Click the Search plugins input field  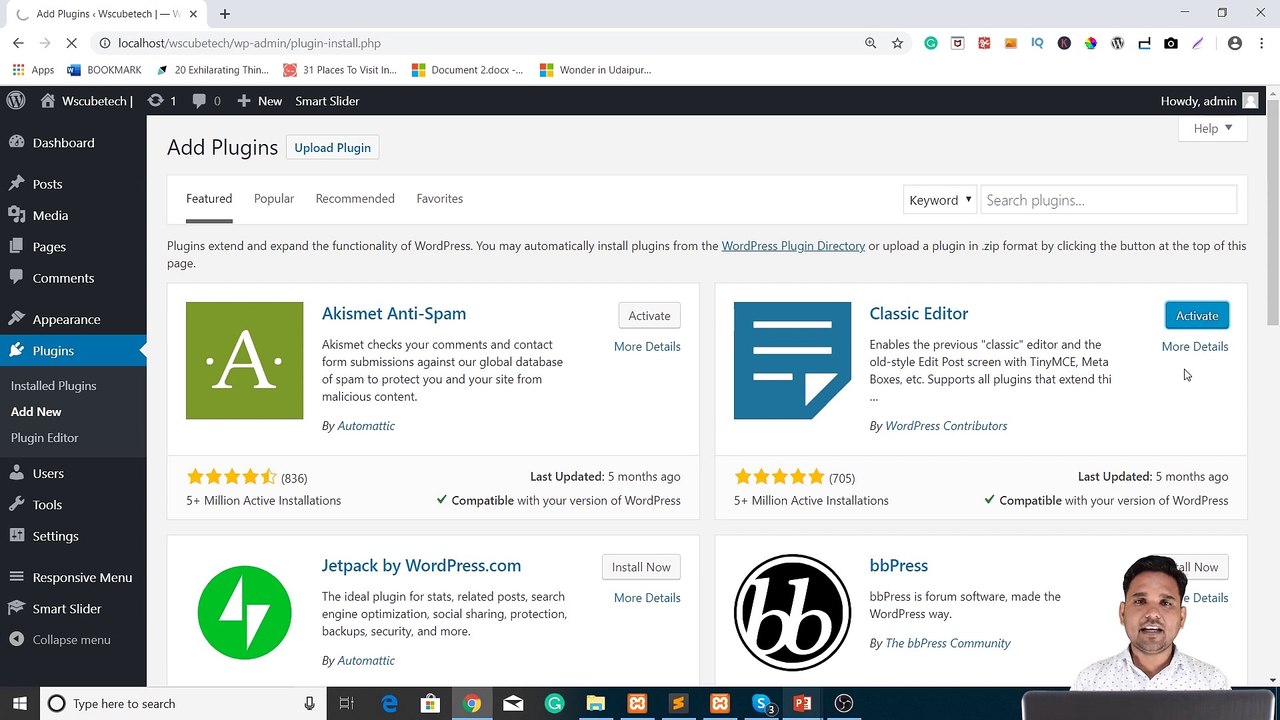[1108, 200]
